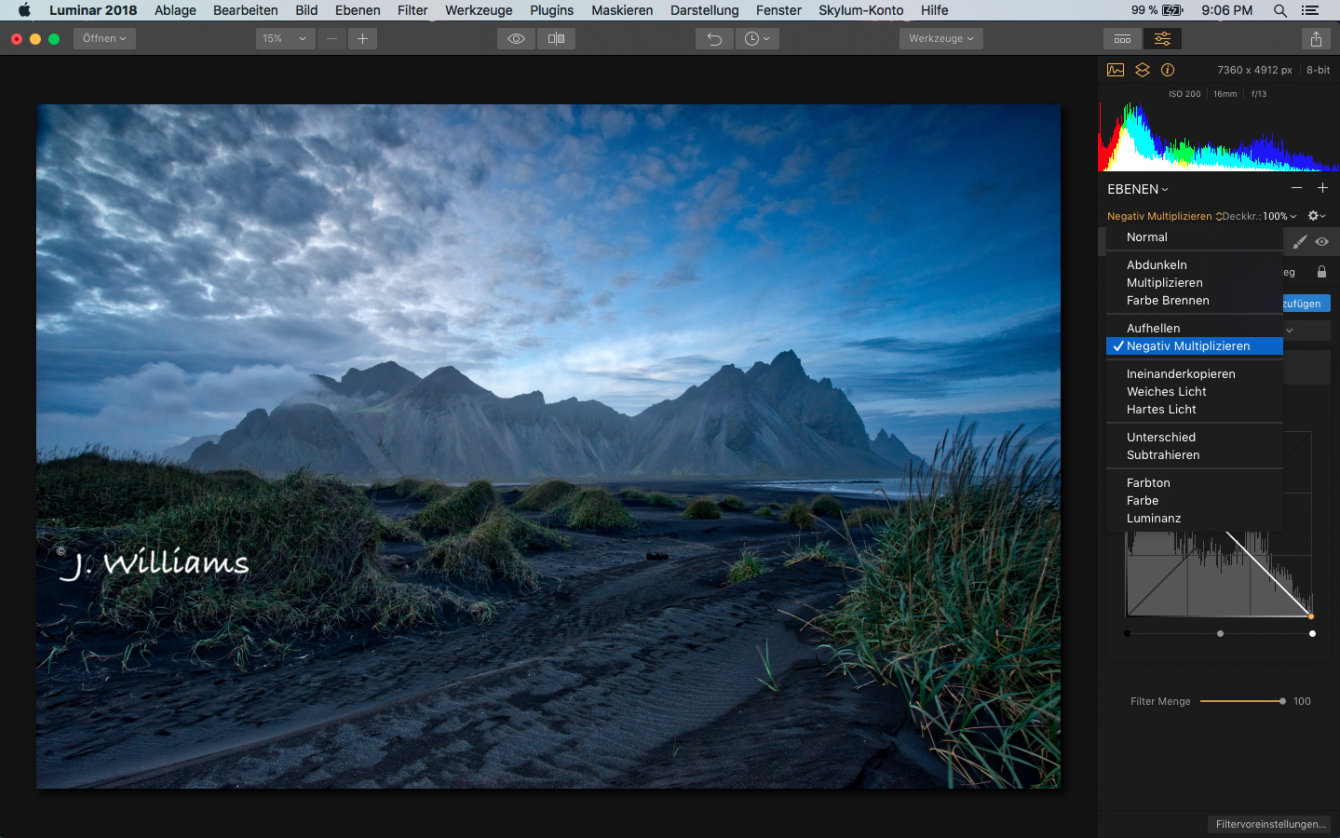The image size is (1340, 838).
Task: Open the Öffnen dropdown button
Action: pyautogui.click(x=104, y=39)
